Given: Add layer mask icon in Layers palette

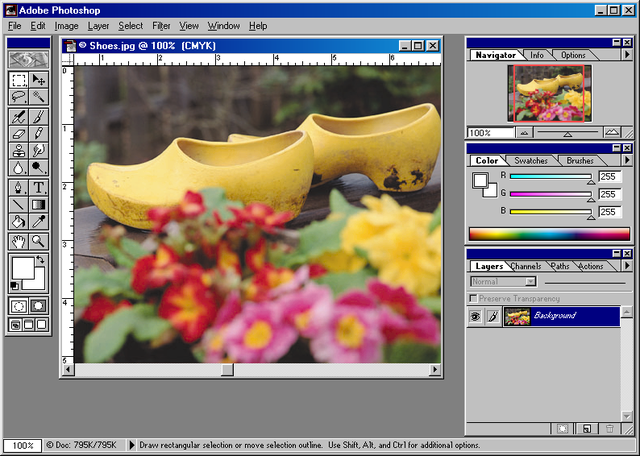Looking at the screenshot, I should click(563, 429).
